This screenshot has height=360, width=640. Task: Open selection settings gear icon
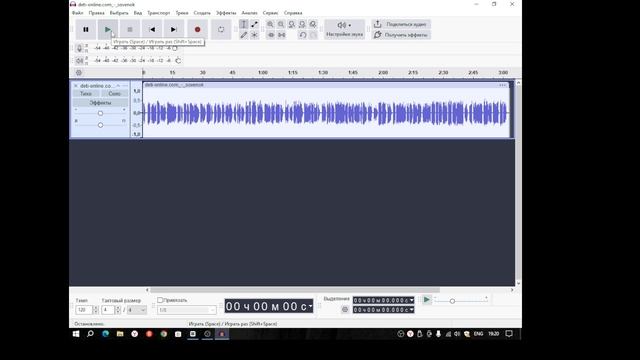345,310
